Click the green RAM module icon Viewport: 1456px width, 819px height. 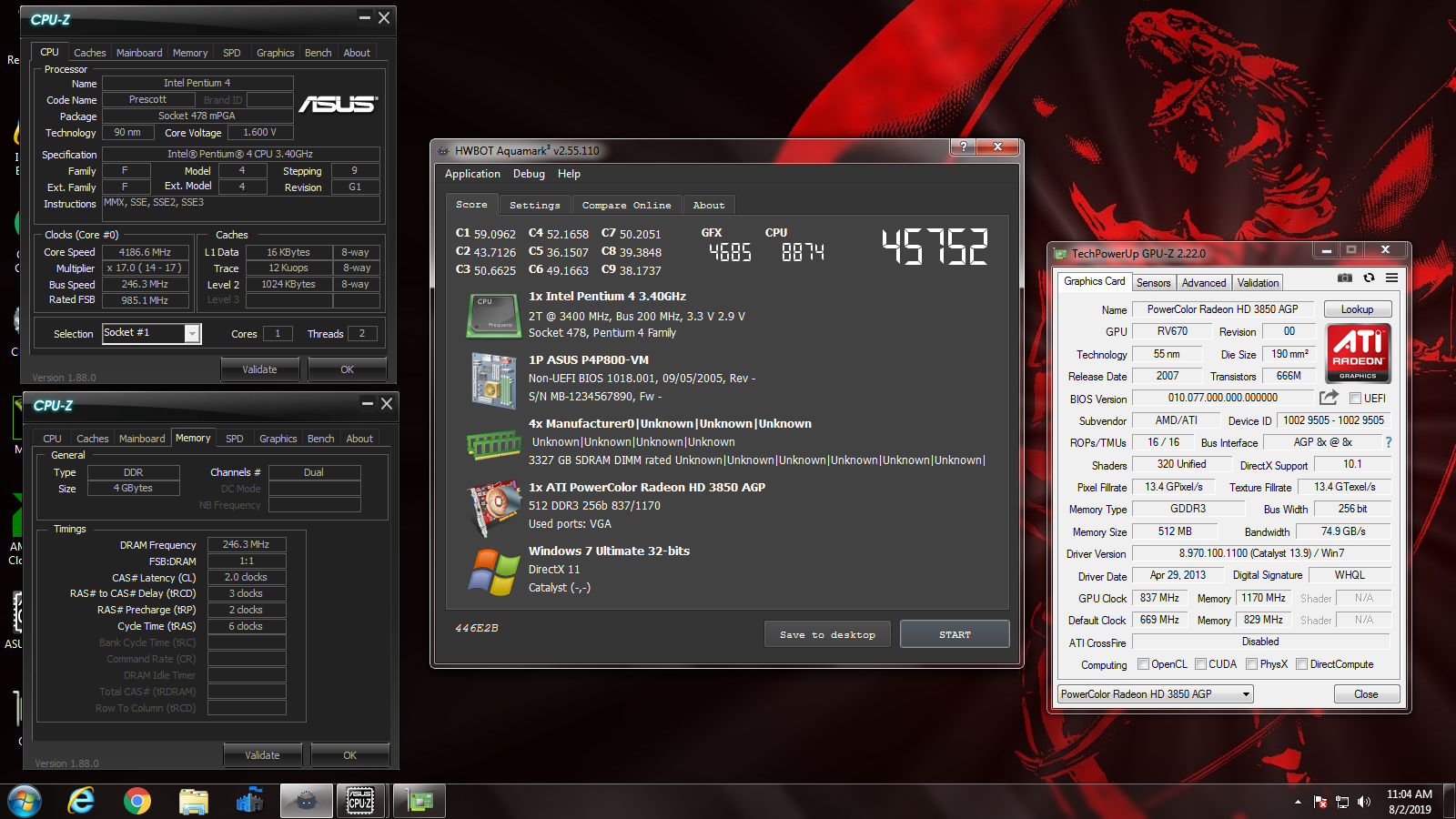pyautogui.click(x=493, y=444)
